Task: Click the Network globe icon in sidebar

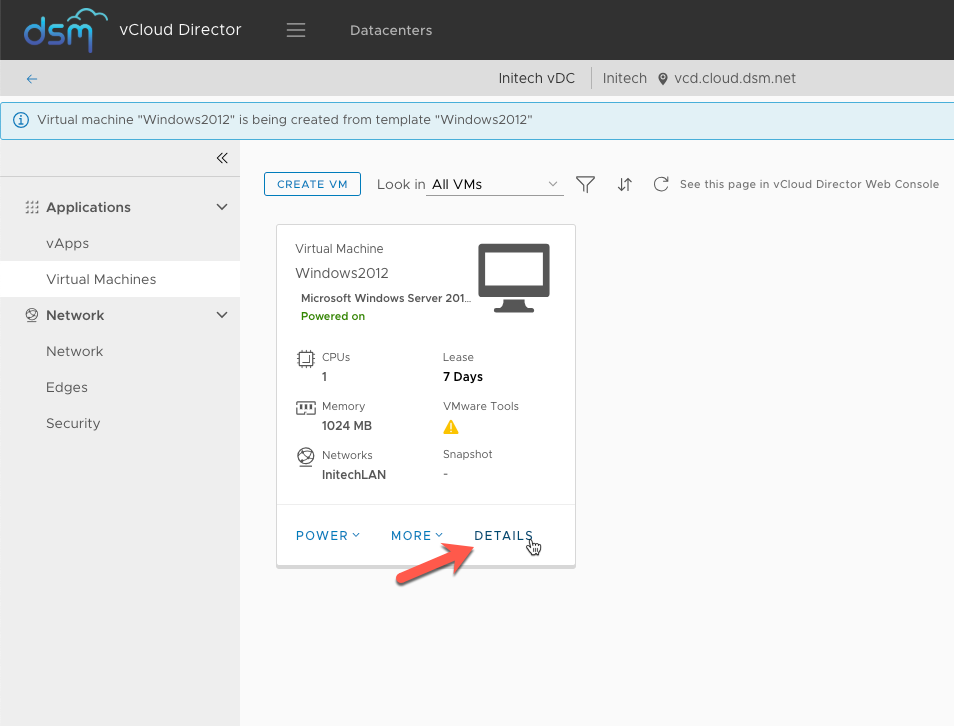Action: coord(32,315)
